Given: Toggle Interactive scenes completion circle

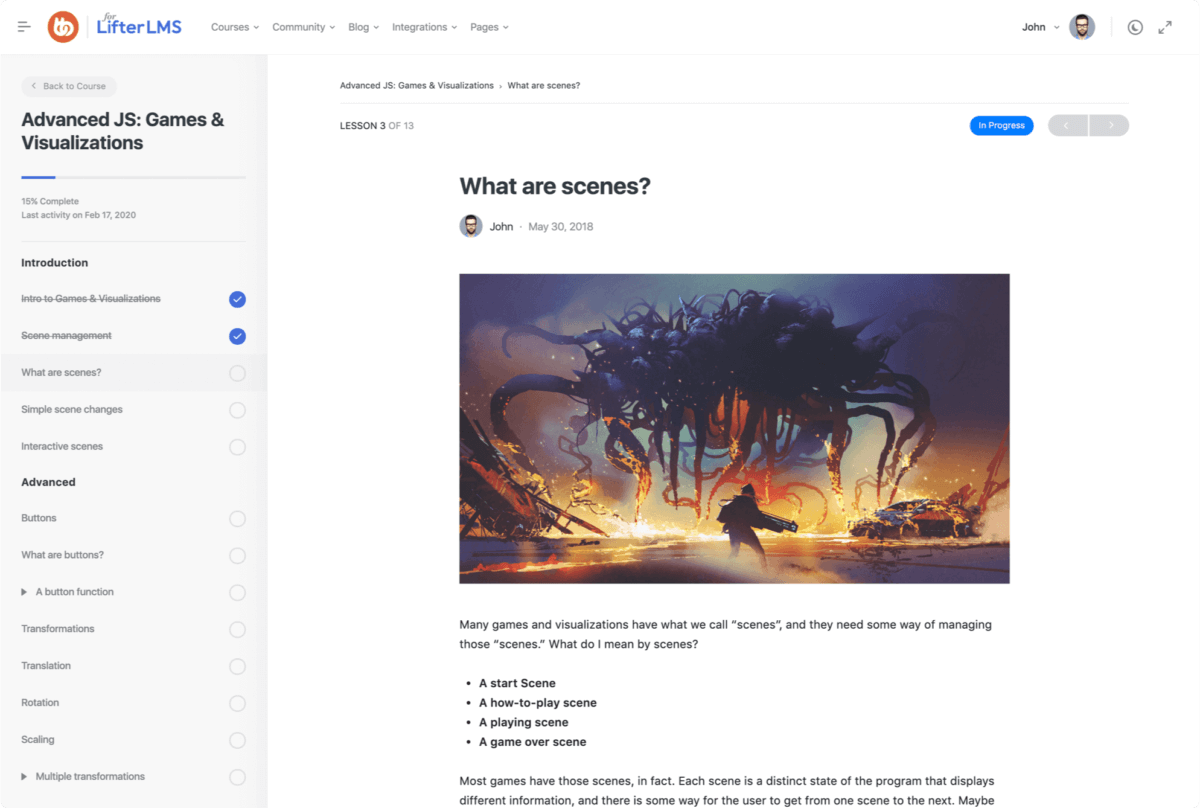Looking at the screenshot, I should [237, 447].
